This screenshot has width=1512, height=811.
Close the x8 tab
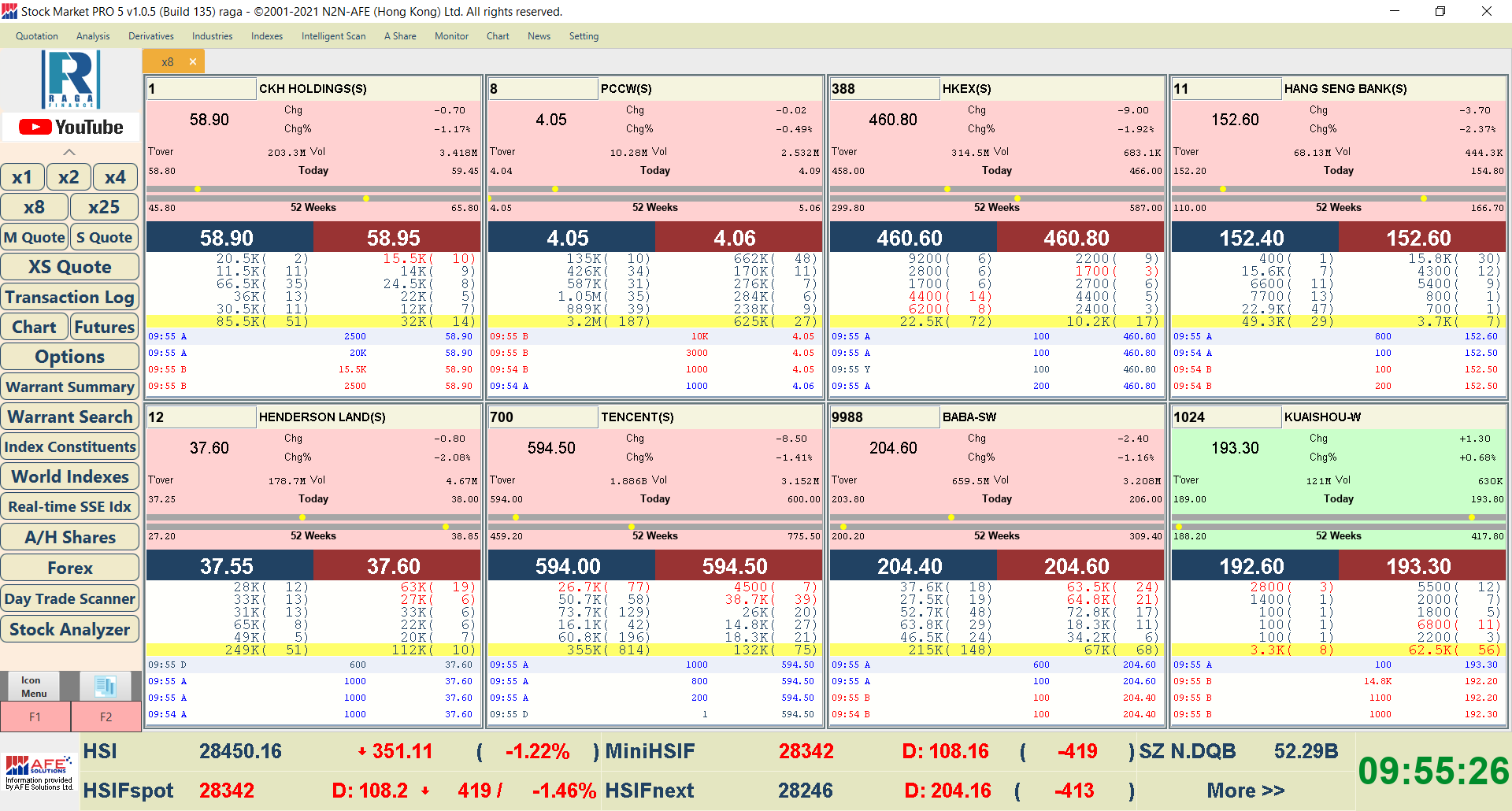click(192, 61)
